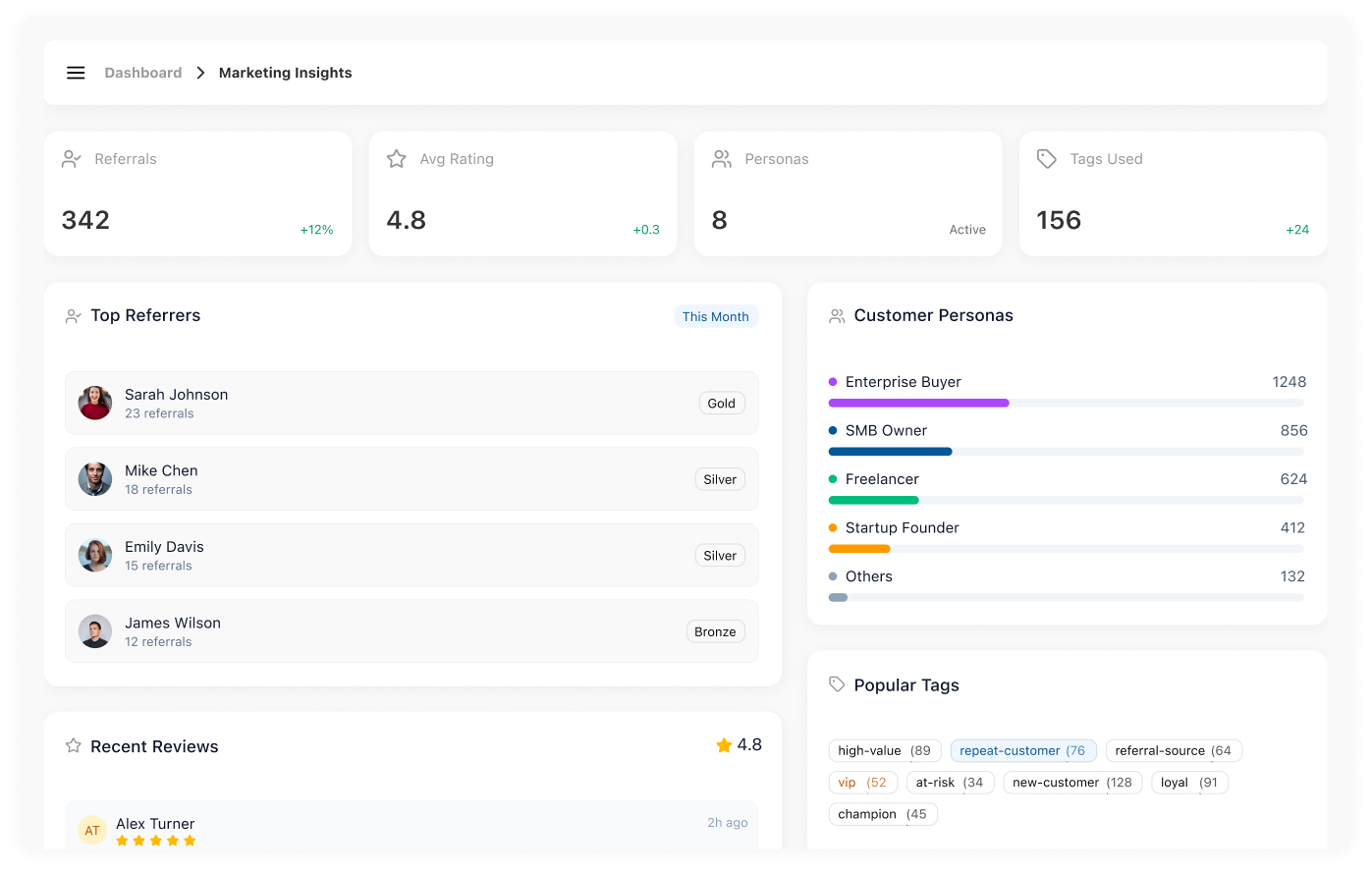Click the Recent Reviews outline star icon
This screenshot has height=872, width=1372.
pyautogui.click(x=74, y=746)
